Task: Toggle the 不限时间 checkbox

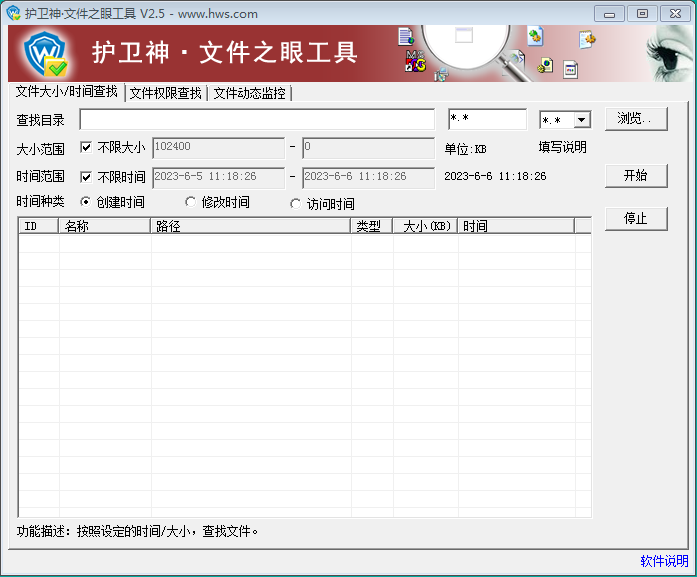Action: click(86, 177)
